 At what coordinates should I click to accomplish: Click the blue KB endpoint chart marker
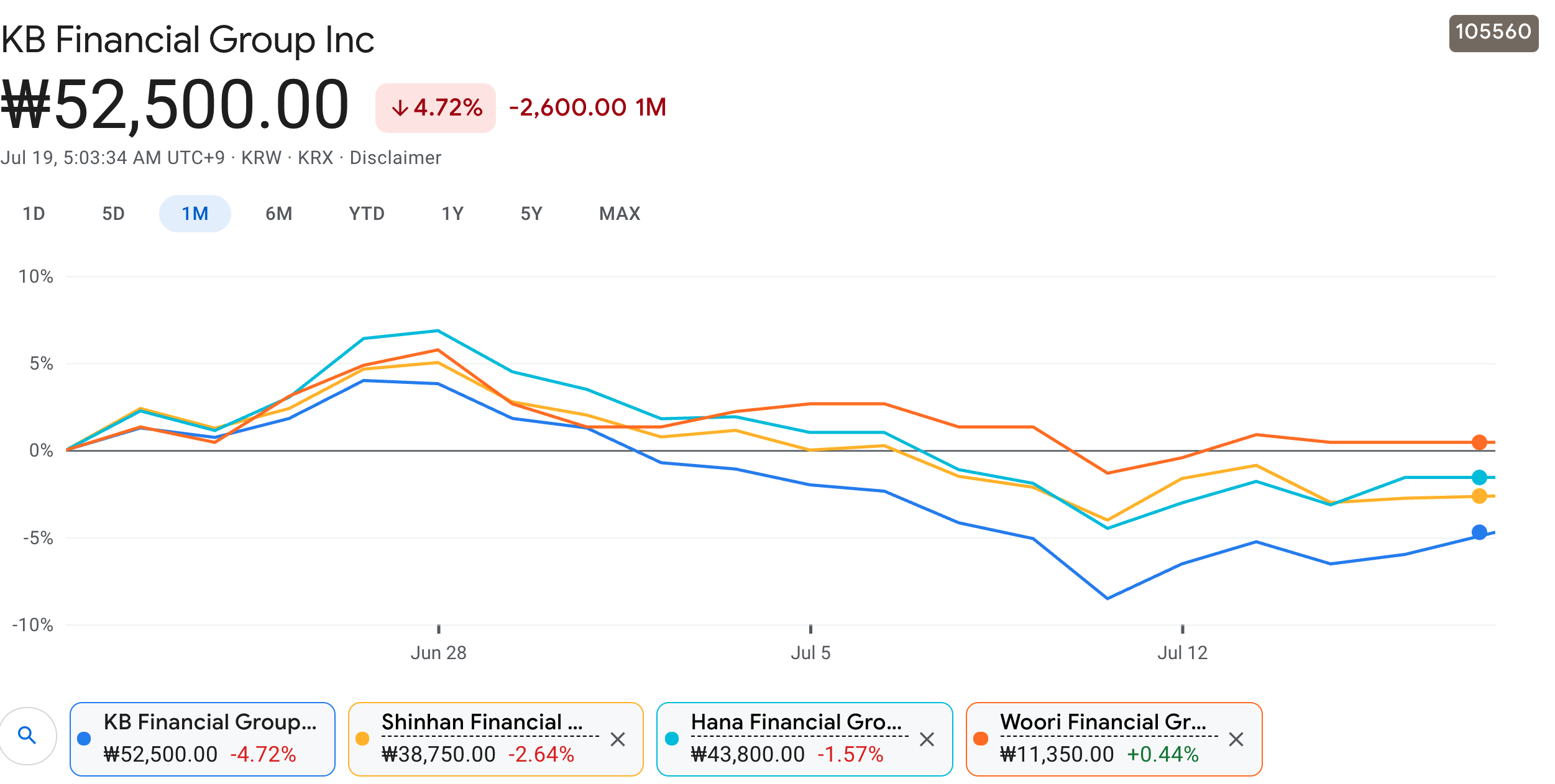click(1479, 532)
